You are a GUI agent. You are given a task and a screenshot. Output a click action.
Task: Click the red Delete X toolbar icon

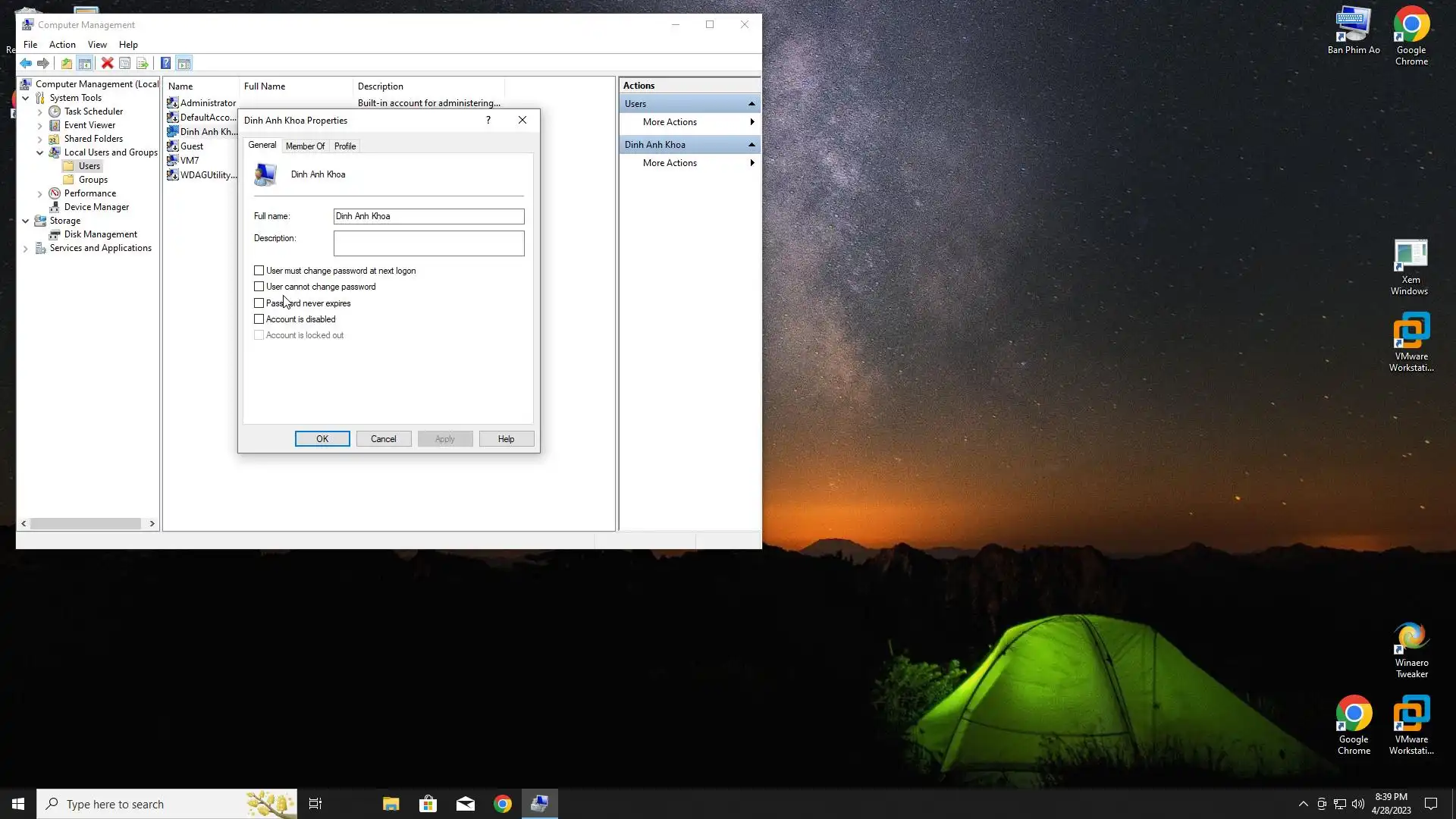(108, 64)
